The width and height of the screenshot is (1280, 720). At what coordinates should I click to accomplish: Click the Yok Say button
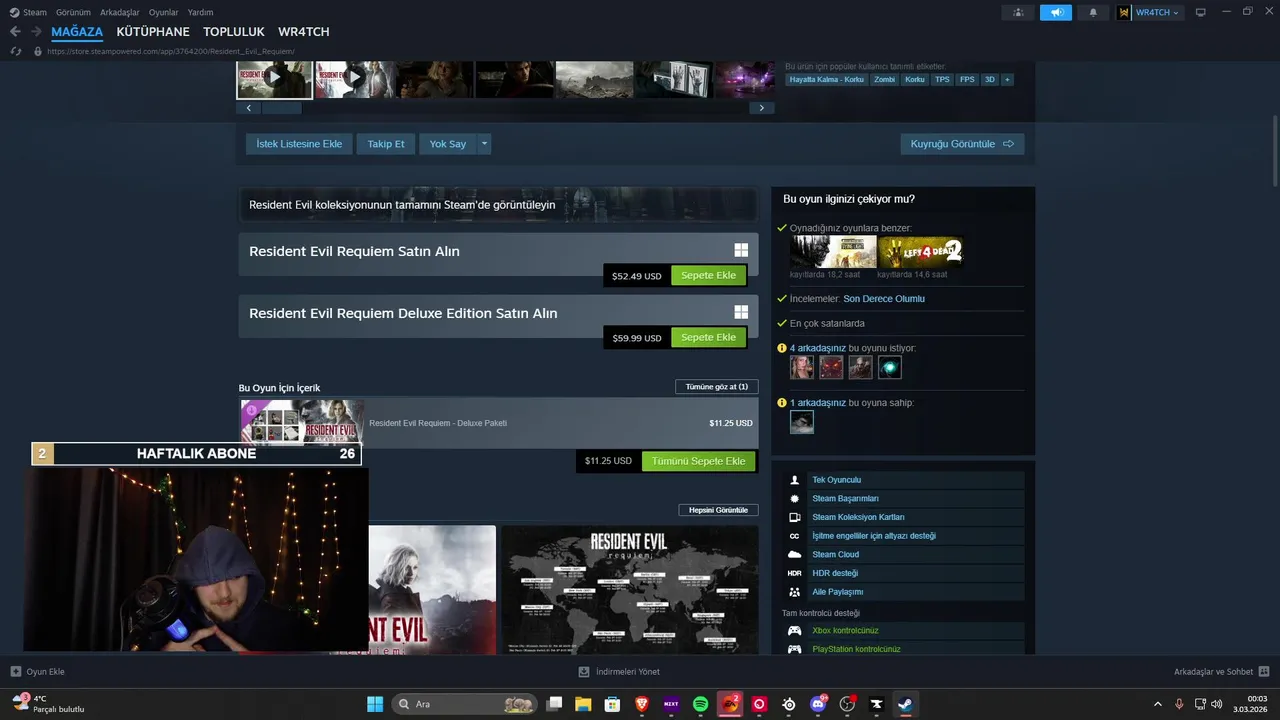tap(448, 144)
